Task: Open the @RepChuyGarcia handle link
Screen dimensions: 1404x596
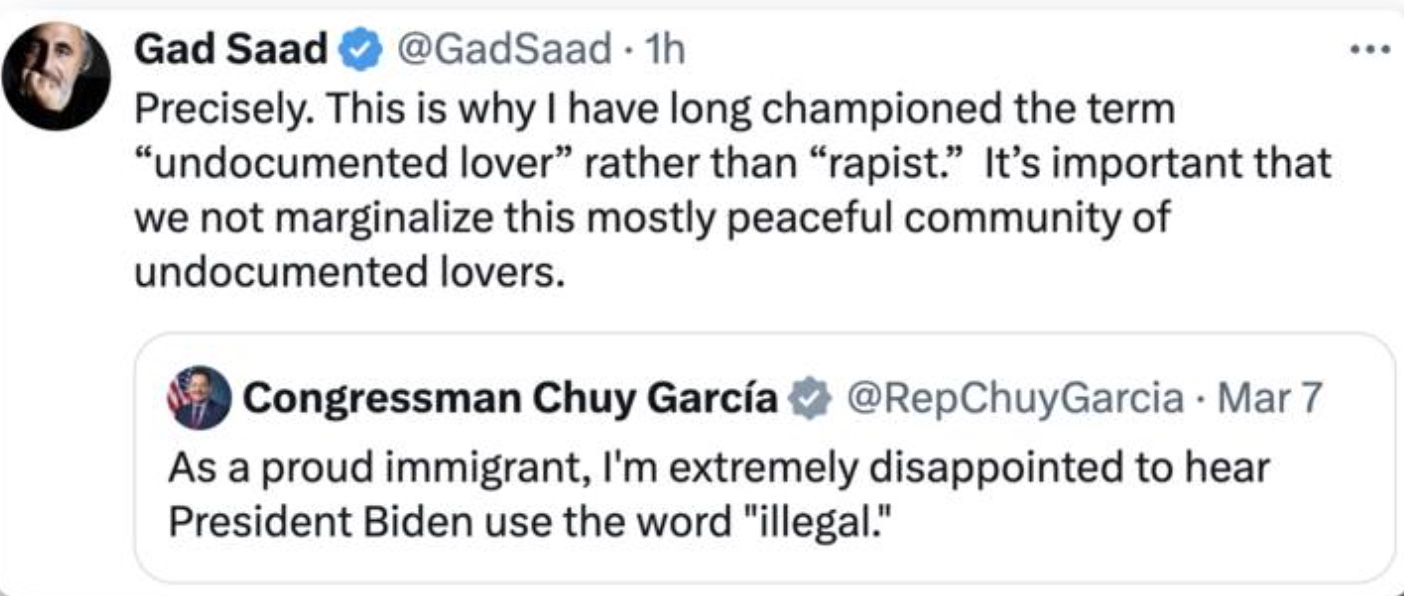Action: point(1013,399)
